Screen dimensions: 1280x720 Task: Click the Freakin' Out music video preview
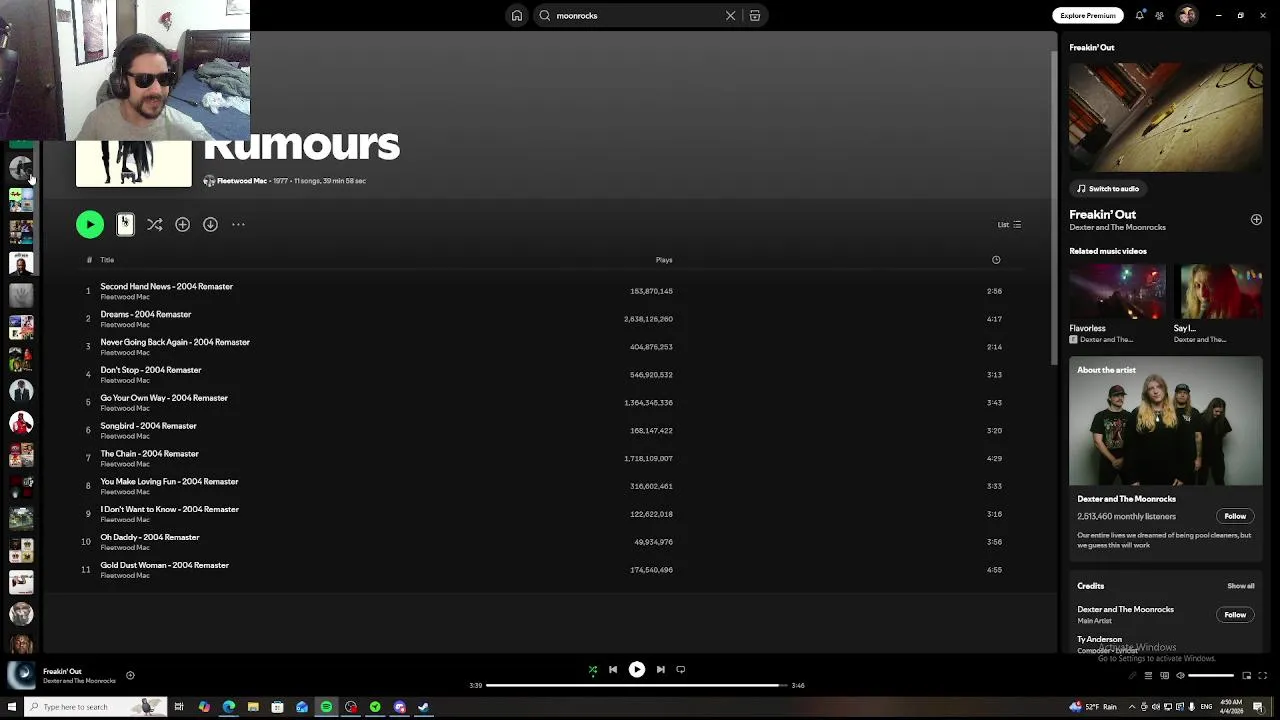(1166, 118)
